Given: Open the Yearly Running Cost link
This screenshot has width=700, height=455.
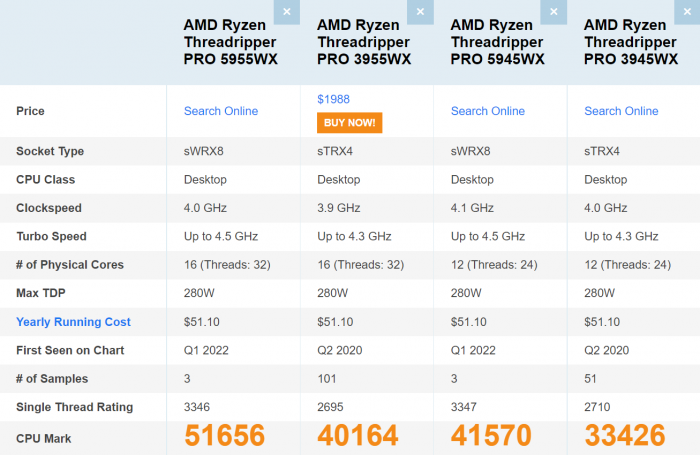Looking at the screenshot, I should point(73,322).
